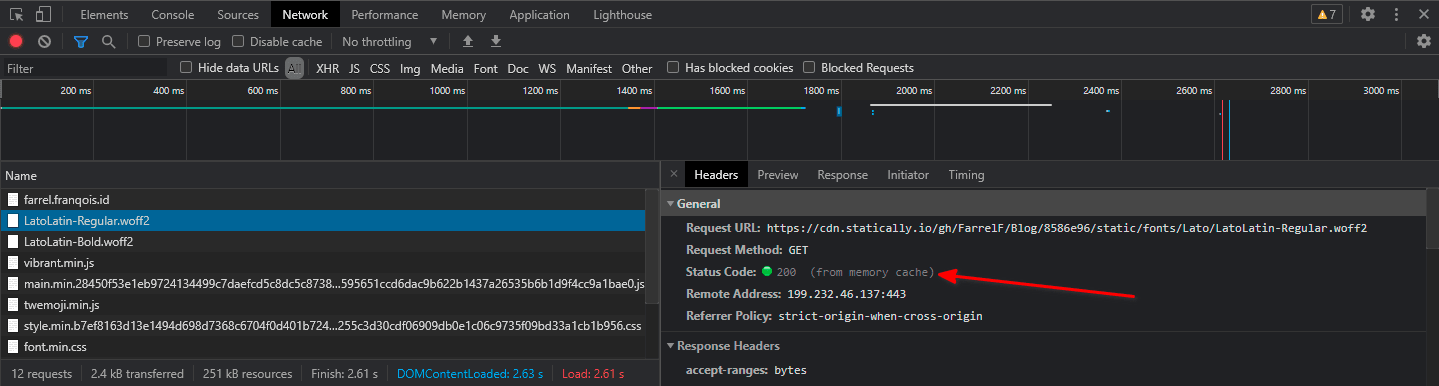
Task: Switch to Memory tab
Action: [x=463, y=15]
